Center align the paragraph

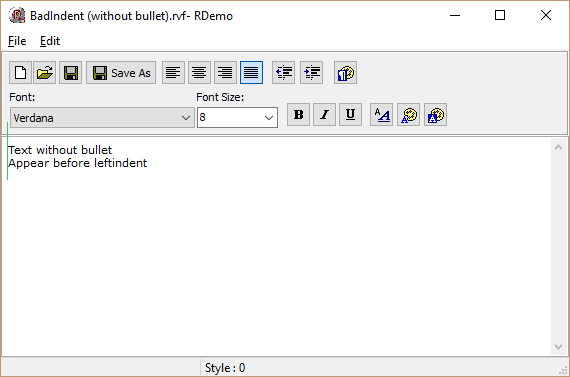pyautogui.click(x=199, y=73)
